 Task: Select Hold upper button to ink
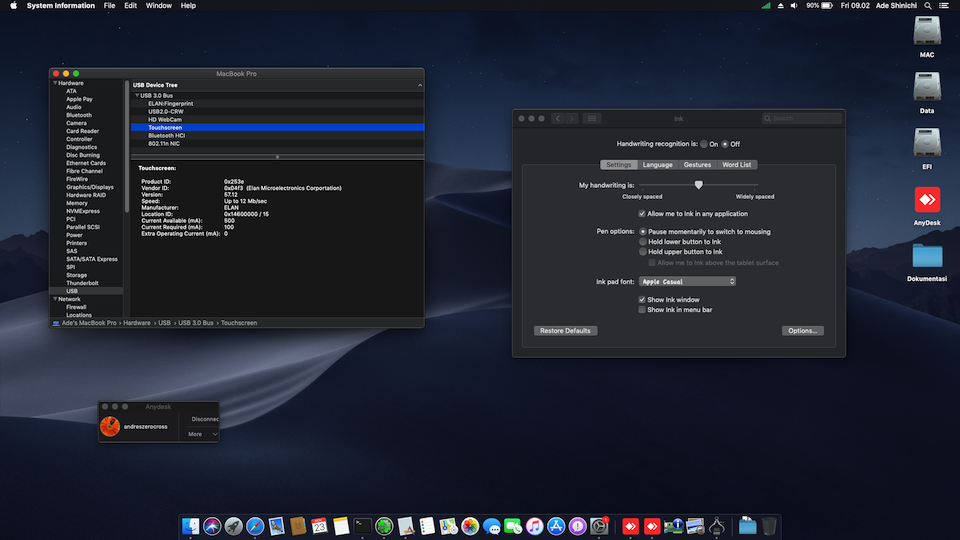point(643,252)
